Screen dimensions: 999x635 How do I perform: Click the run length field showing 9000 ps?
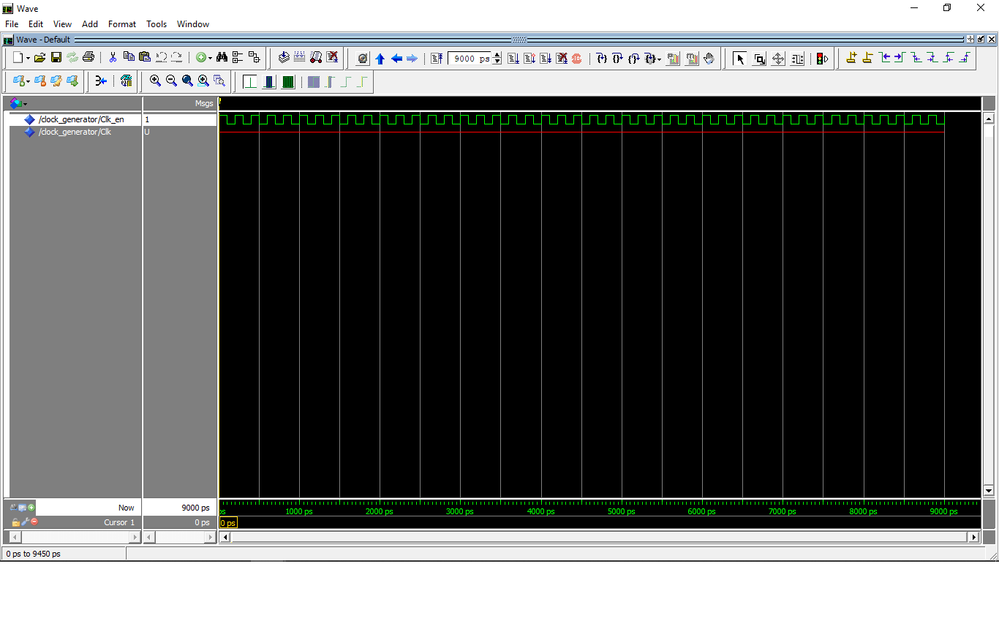[x=470, y=58]
